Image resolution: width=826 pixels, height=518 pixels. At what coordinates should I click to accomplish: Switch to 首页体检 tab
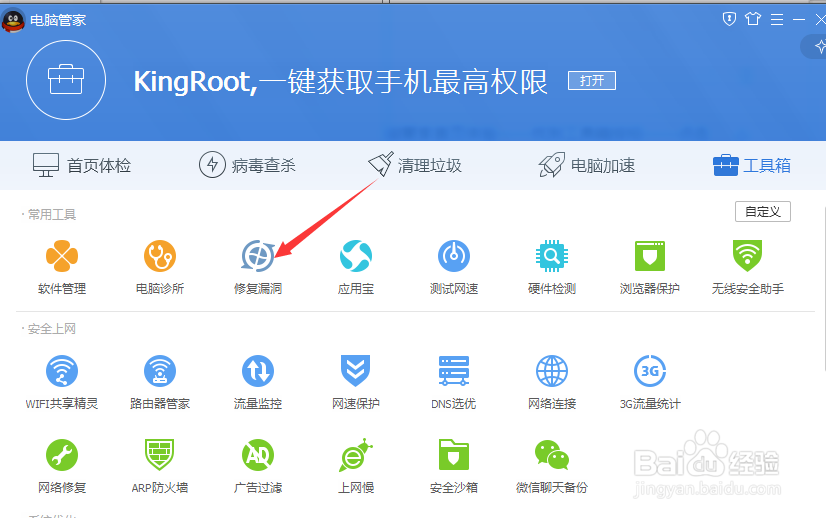pos(82,165)
